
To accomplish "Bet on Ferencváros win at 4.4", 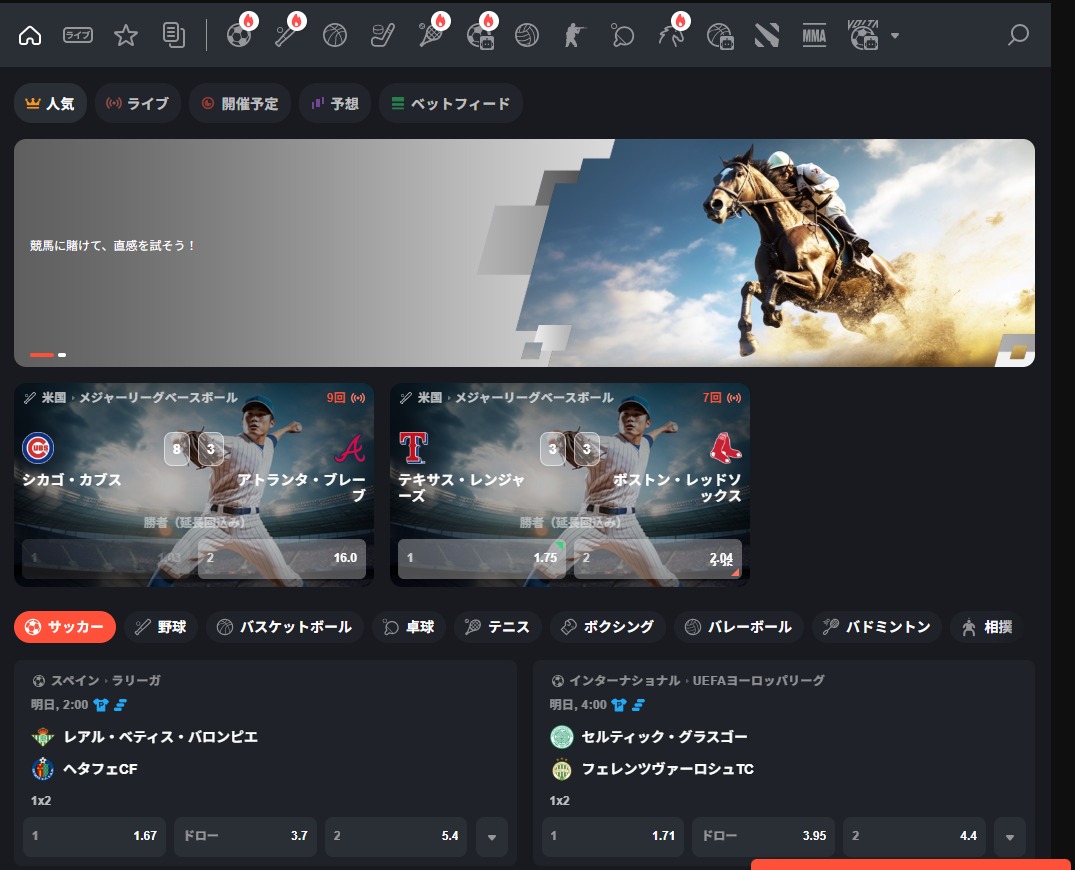I will coord(915,836).
